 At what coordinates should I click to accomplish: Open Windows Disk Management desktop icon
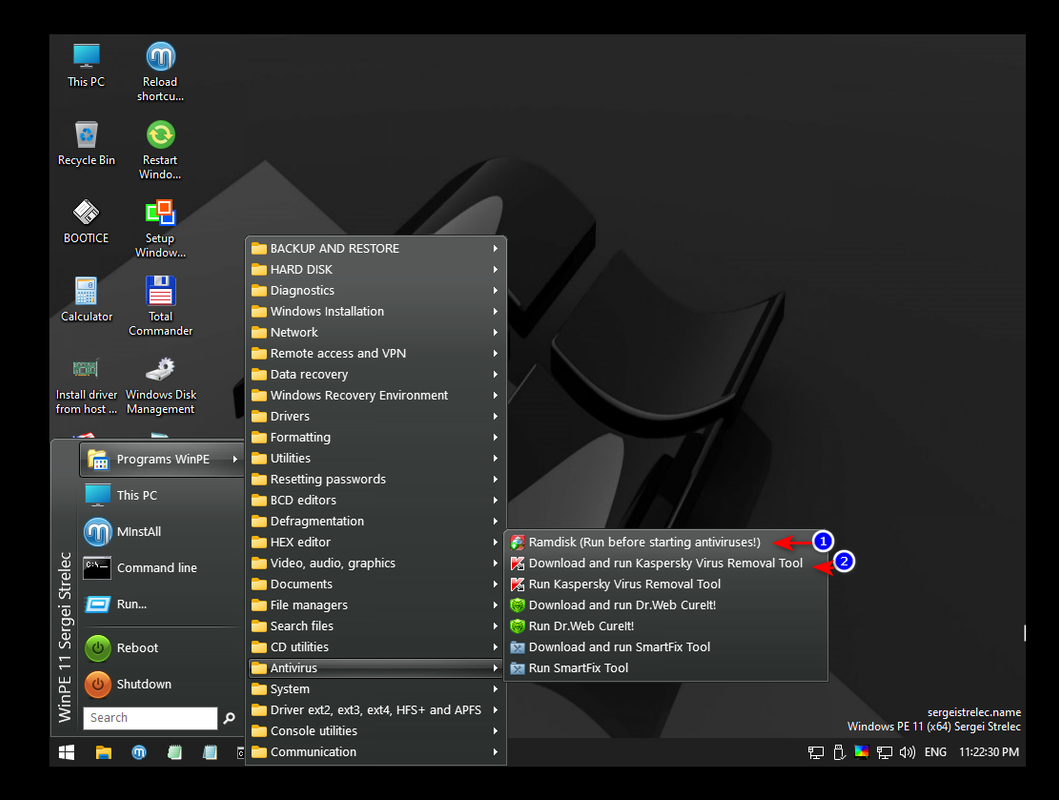[160, 385]
